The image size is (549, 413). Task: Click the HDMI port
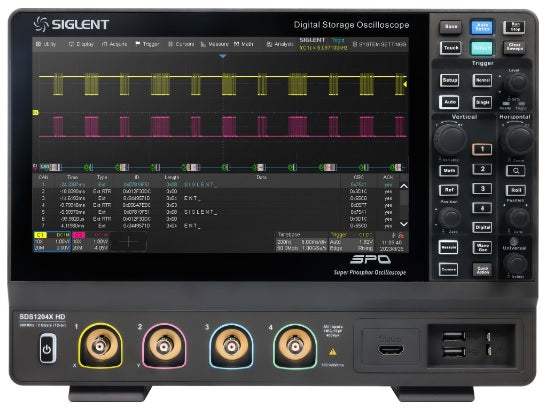coord(391,349)
